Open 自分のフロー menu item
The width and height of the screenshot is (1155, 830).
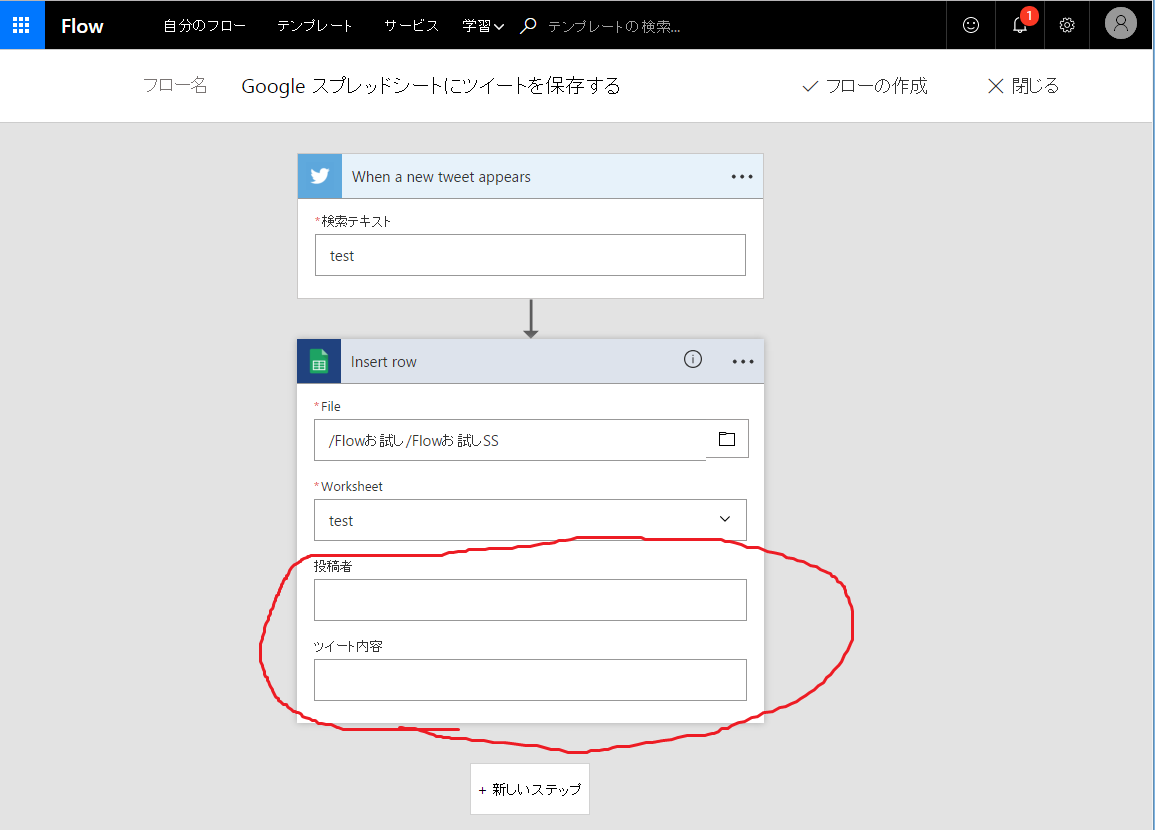pos(205,26)
